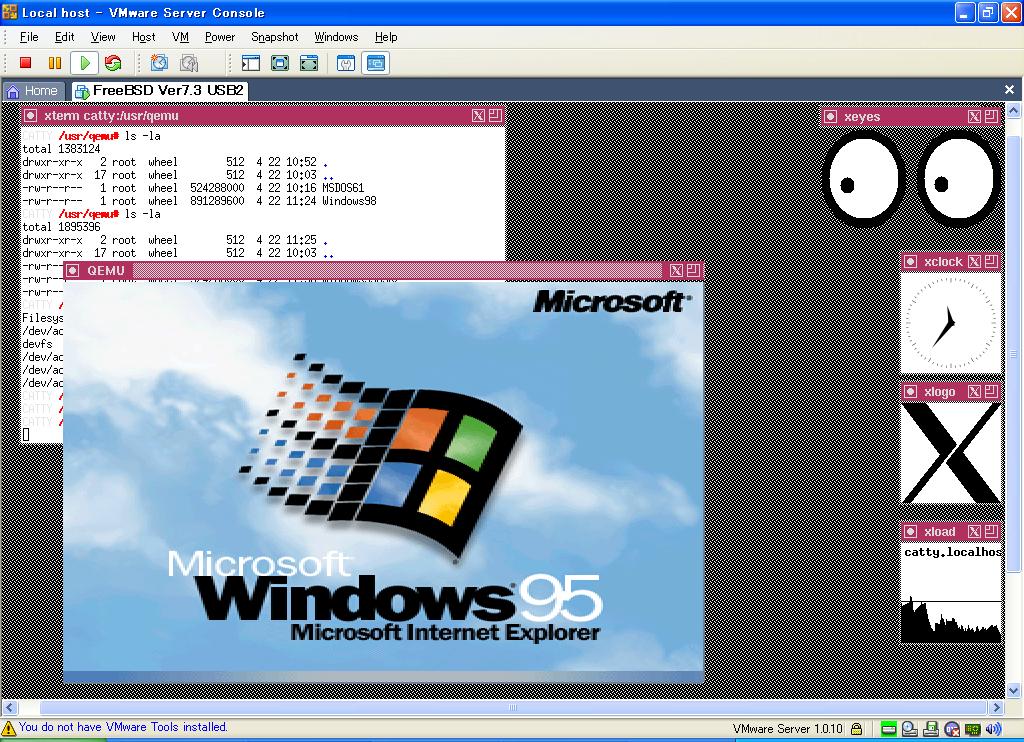Click the network adapter status icon
Screen dimensions: 1024x742
coord(973,729)
